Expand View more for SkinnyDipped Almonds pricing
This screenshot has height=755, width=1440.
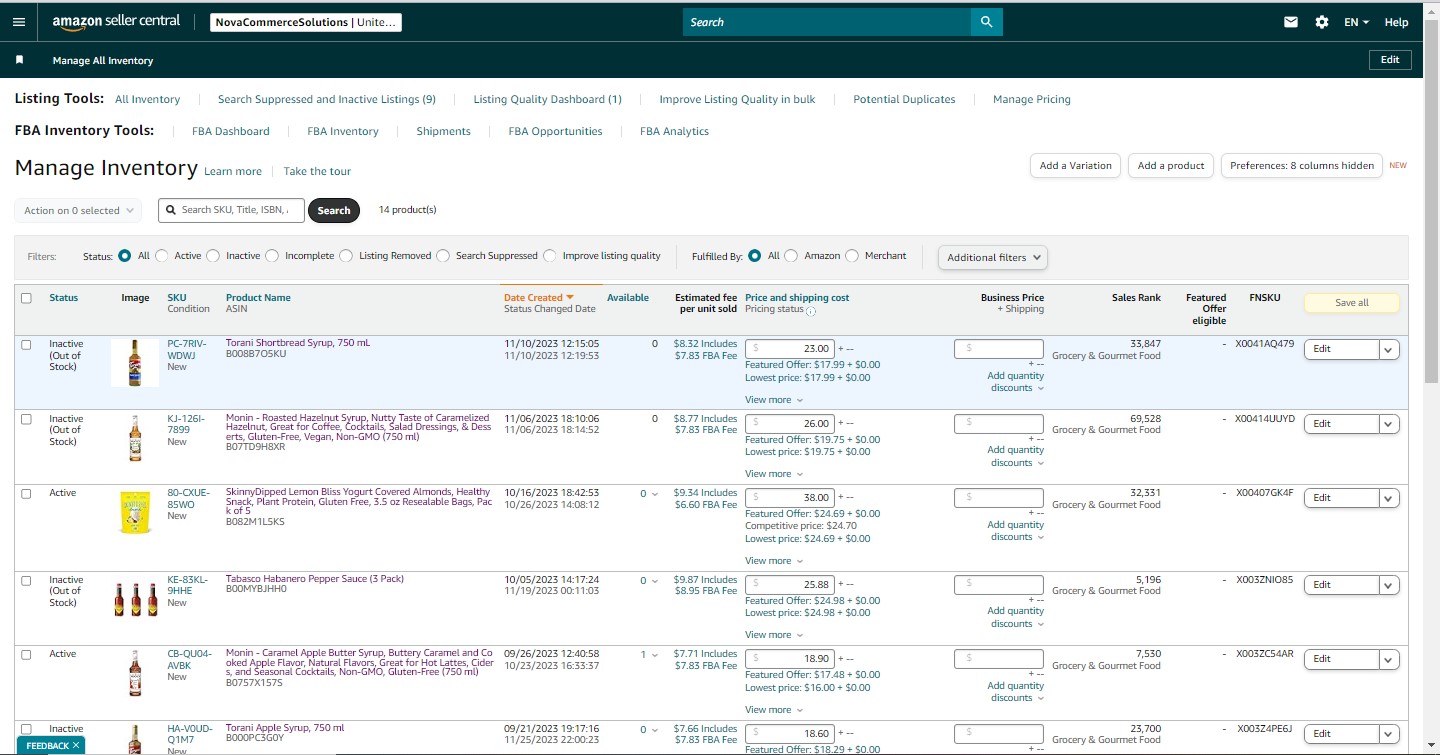773,561
